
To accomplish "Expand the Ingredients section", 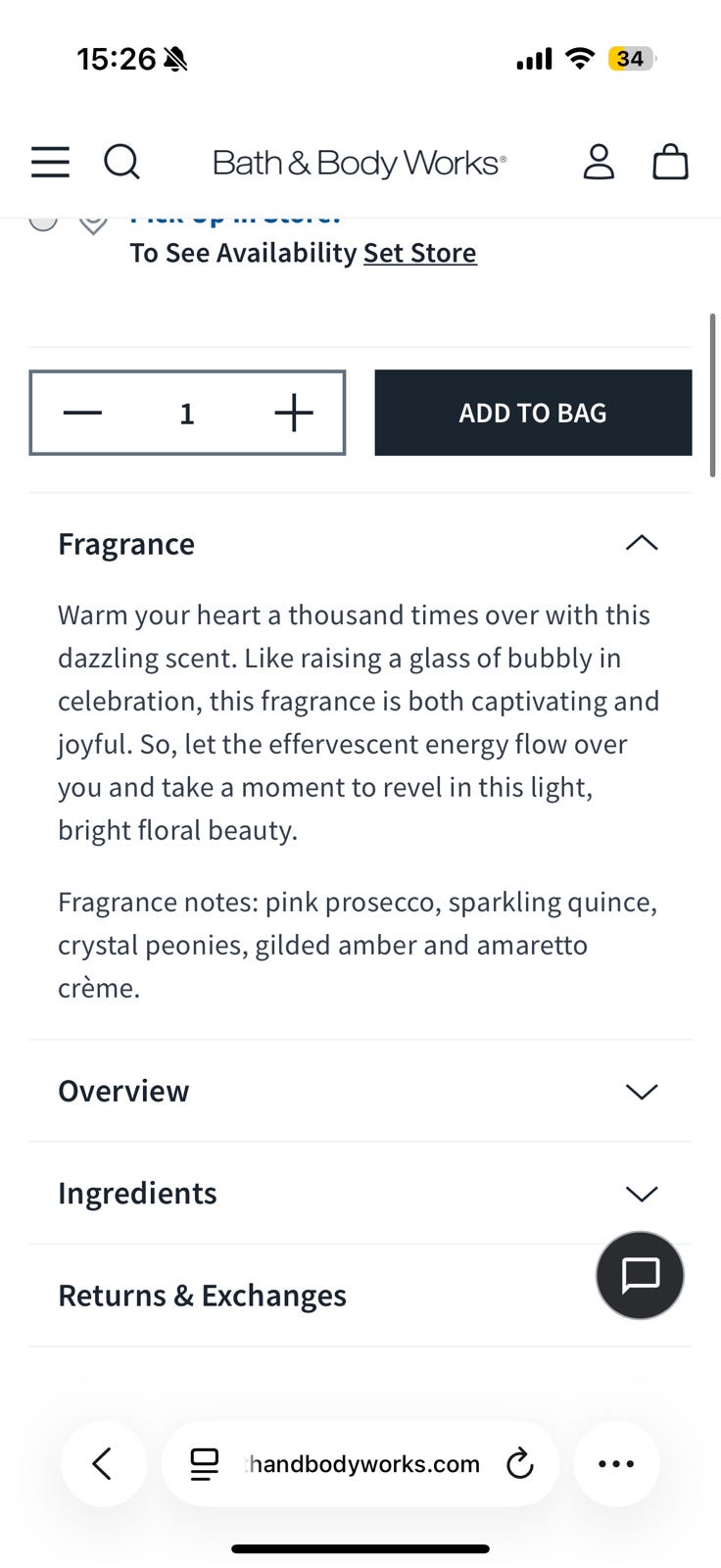I will [x=360, y=1193].
